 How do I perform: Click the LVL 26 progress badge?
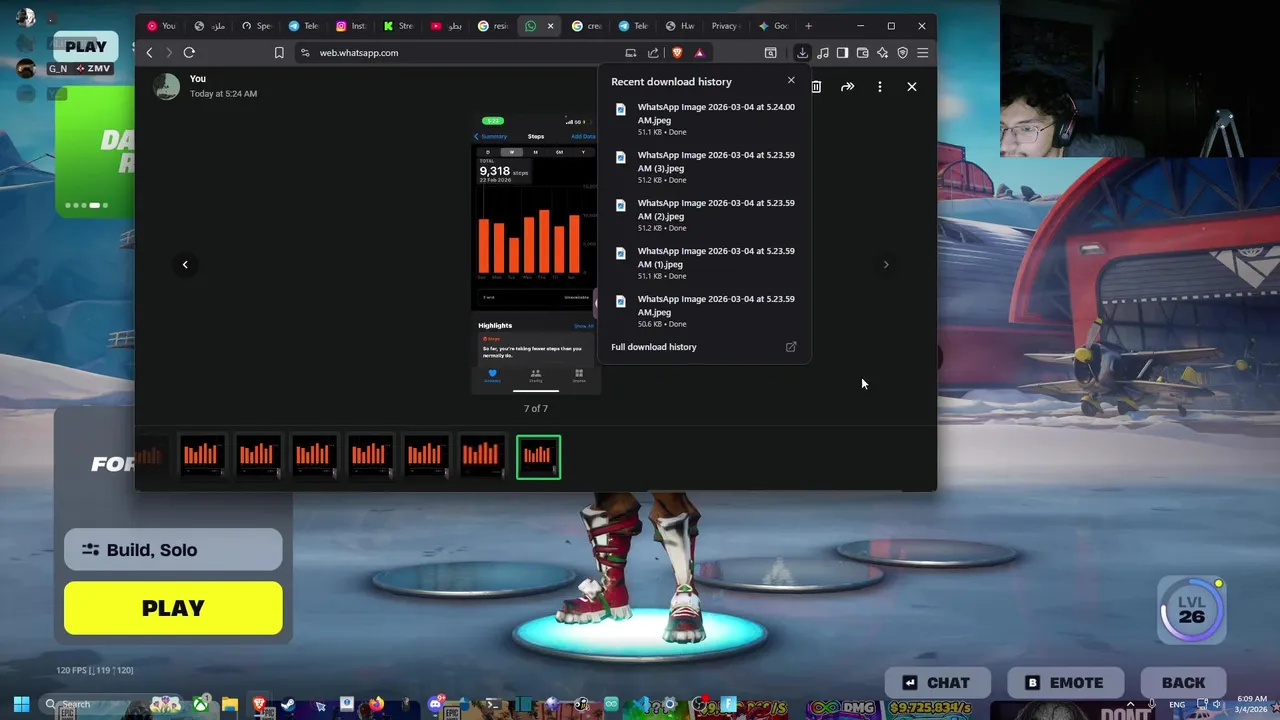[1192, 610]
